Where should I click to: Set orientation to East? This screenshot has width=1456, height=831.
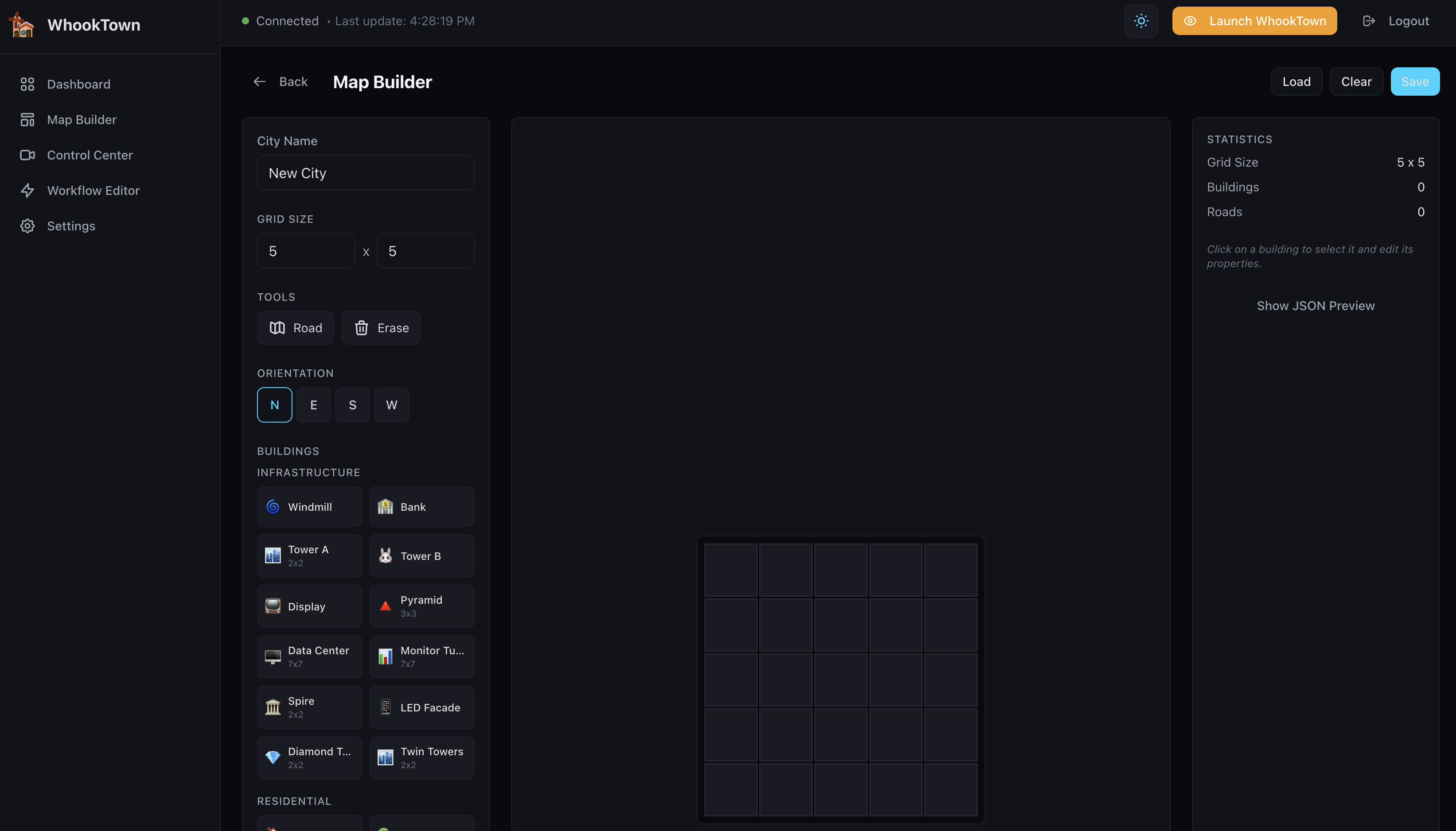coord(313,405)
